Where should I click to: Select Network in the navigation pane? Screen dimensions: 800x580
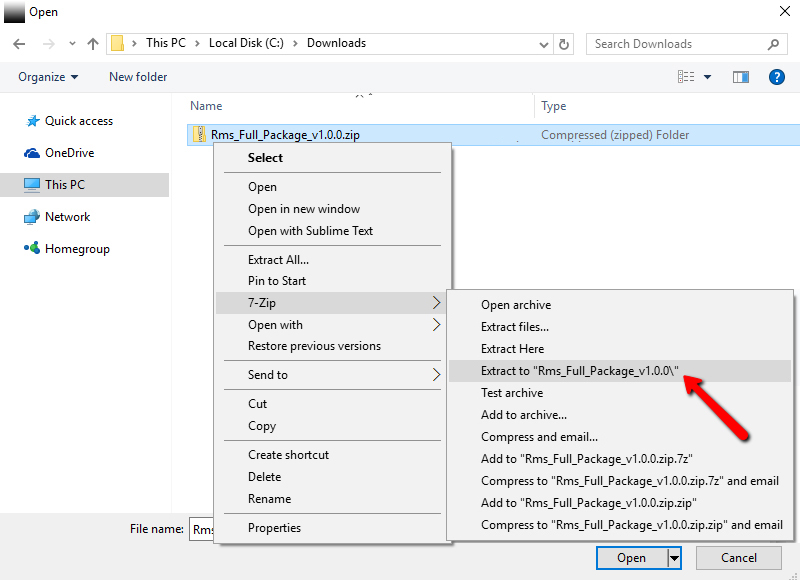pos(67,217)
